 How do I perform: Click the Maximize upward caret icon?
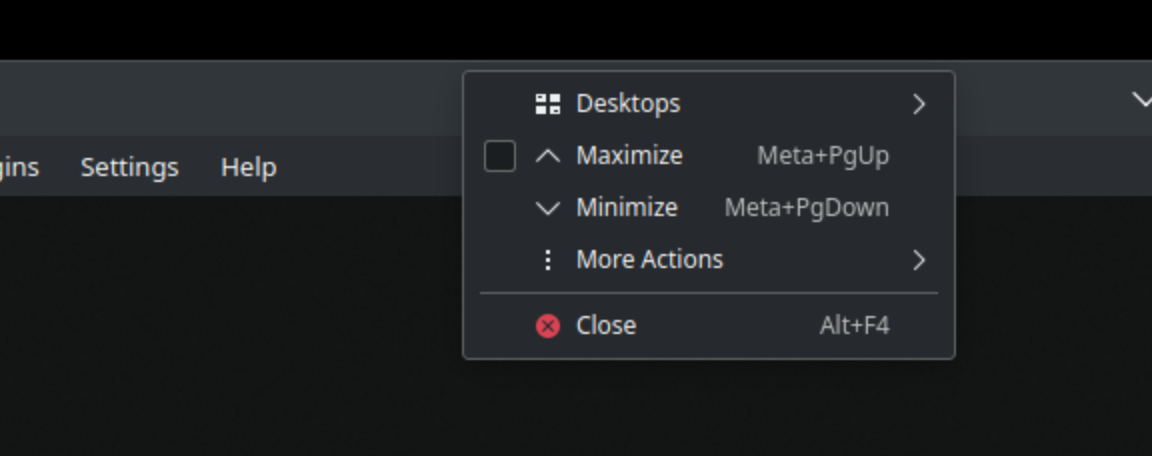[x=547, y=156]
